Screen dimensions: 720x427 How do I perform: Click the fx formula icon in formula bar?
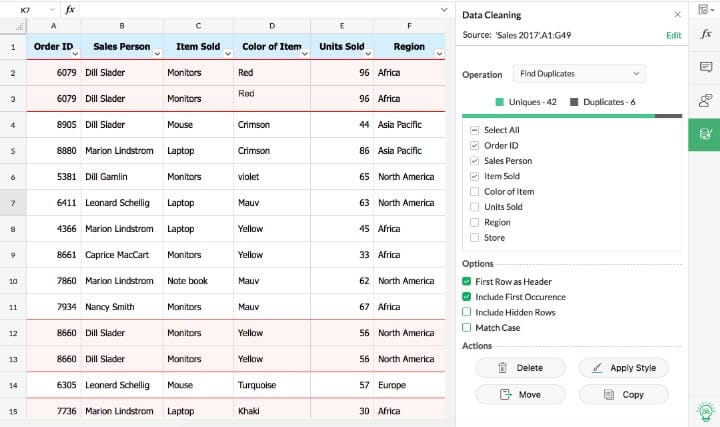coord(70,10)
